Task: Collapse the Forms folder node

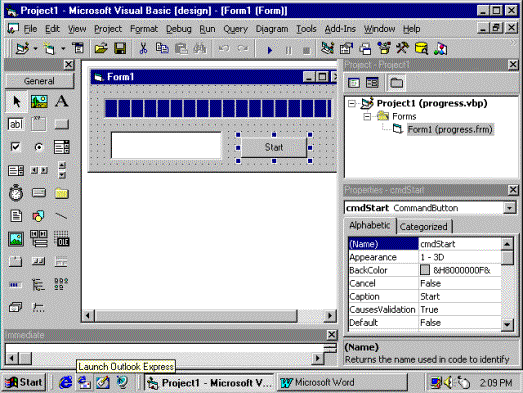Action: [x=367, y=116]
